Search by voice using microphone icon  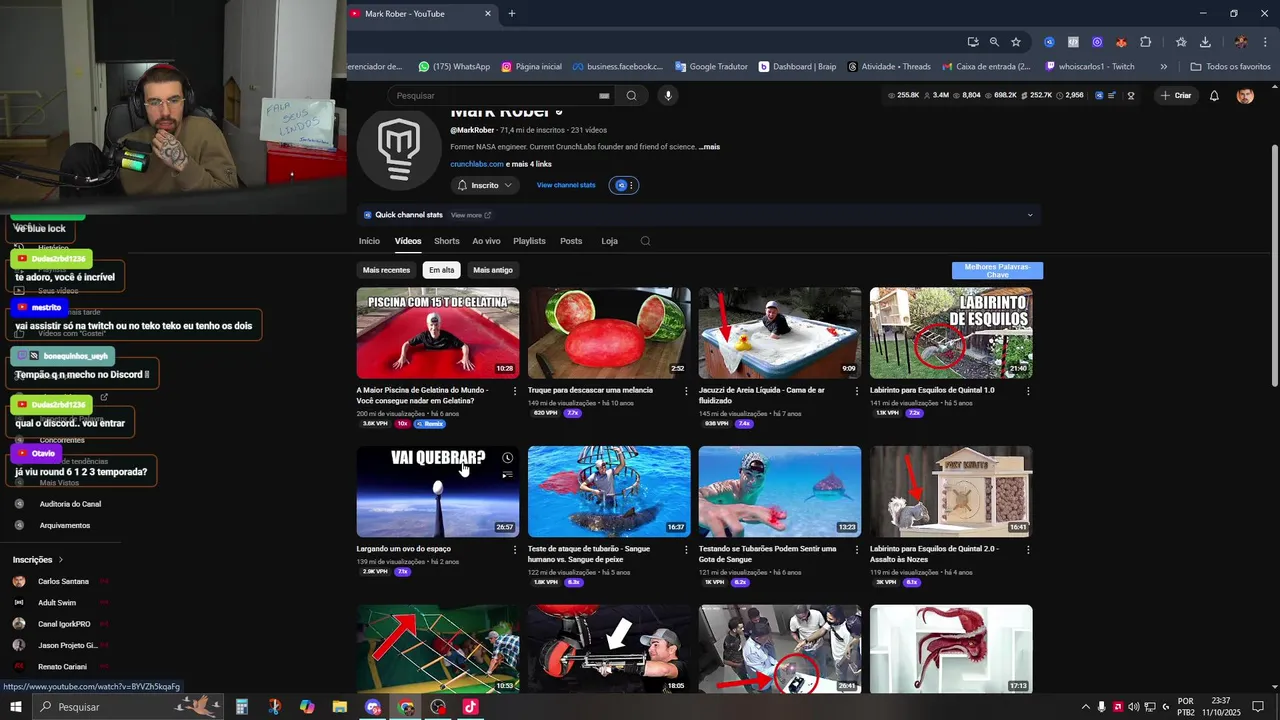668,96
